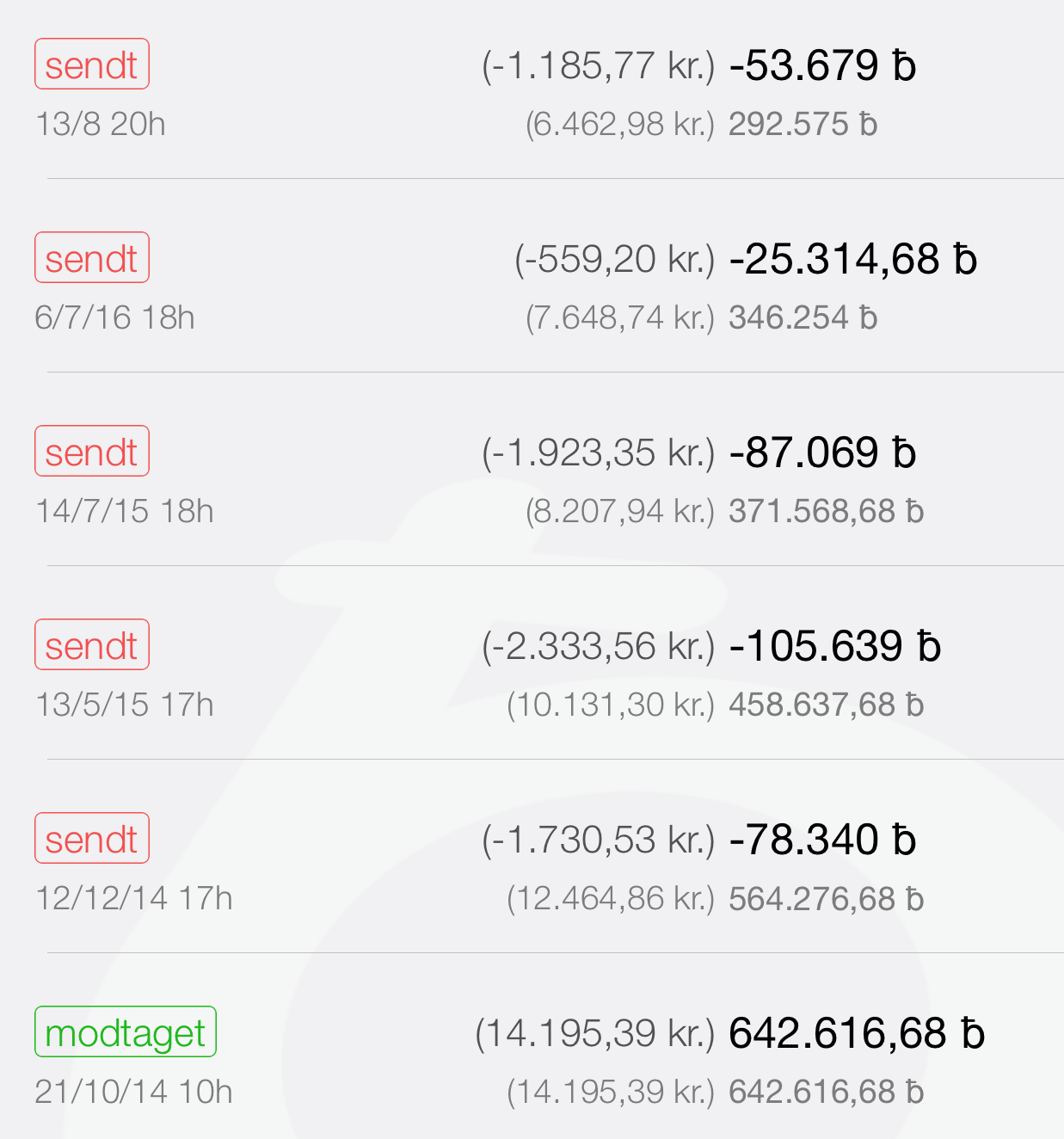Open the -78.340 bits transaction amount
Screen dimensions: 1064x1139
(822, 840)
